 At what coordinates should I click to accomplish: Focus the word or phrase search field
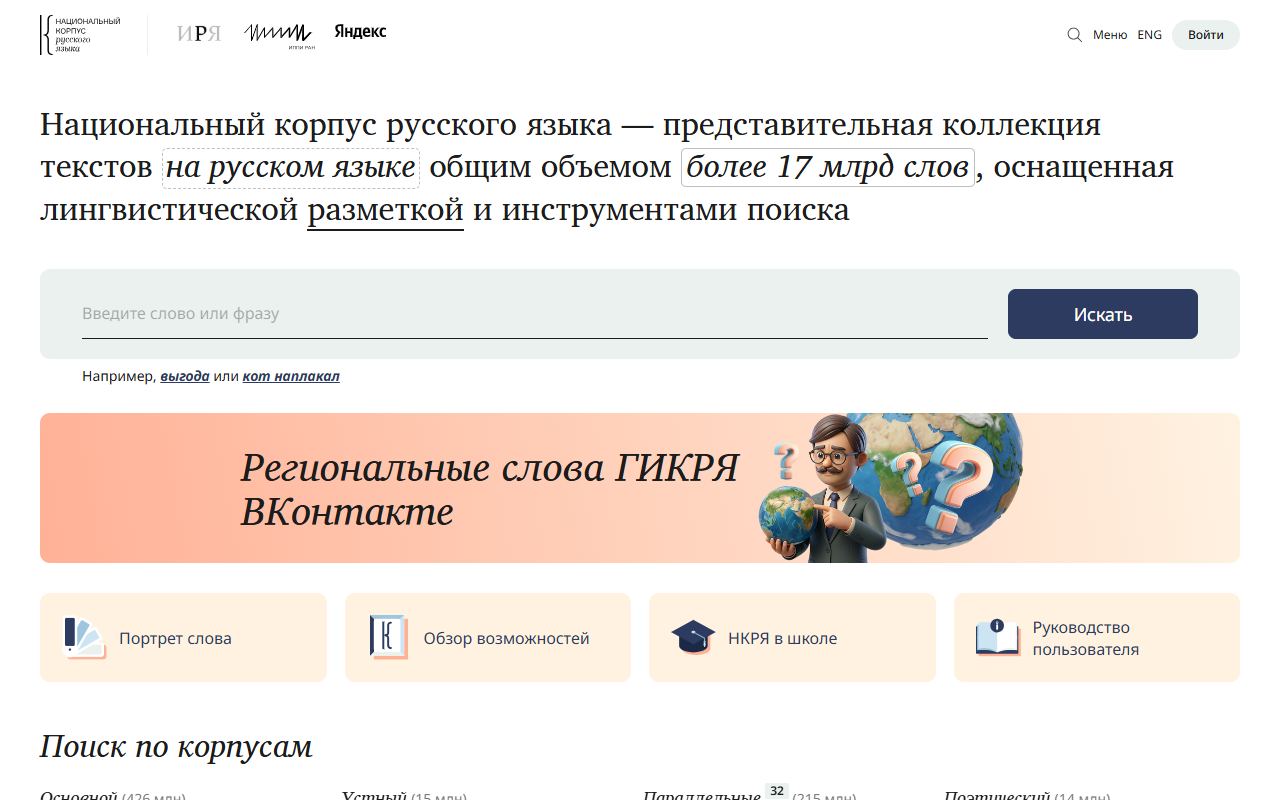(535, 314)
